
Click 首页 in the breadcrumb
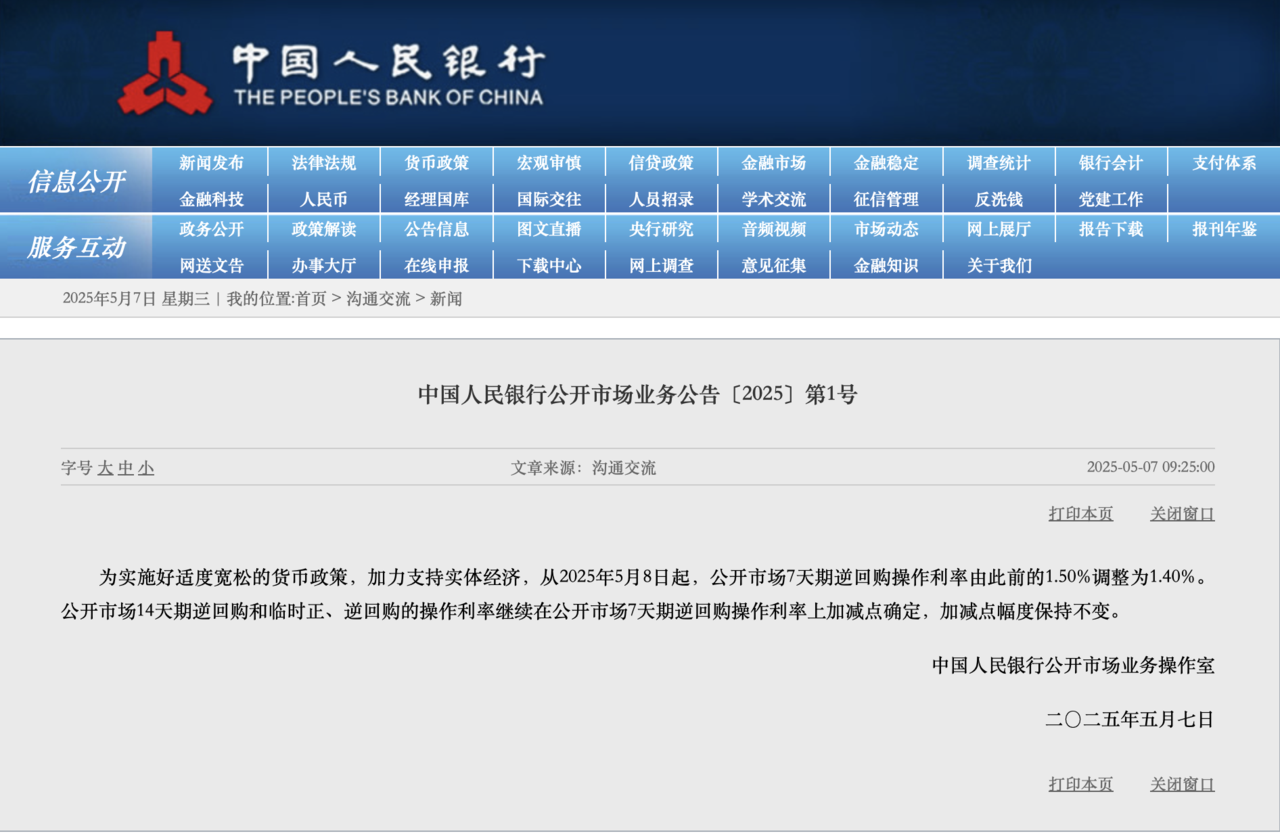tap(311, 298)
